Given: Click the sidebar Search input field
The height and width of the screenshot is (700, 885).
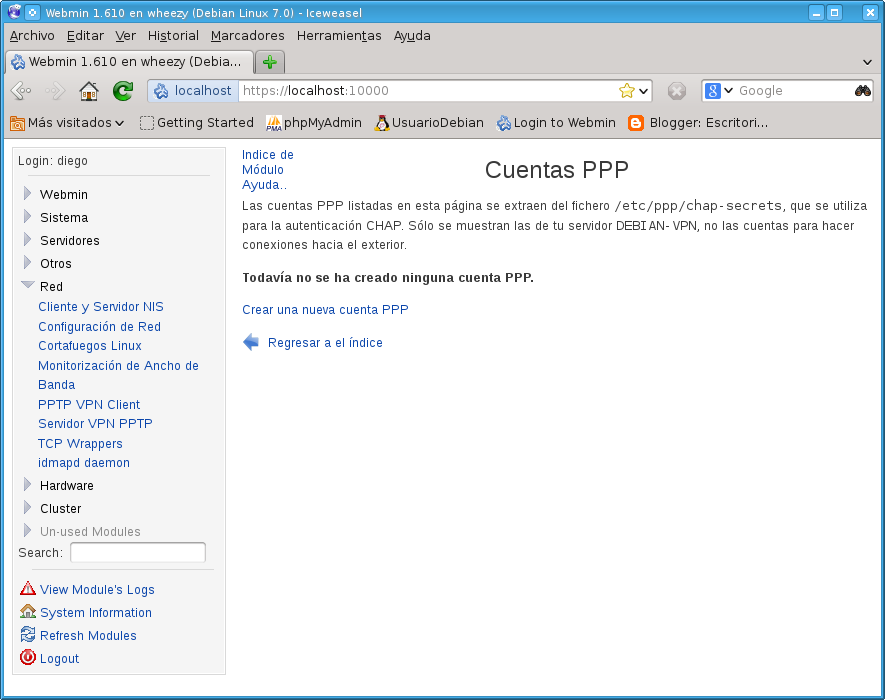Looking at the screenshot, I should (x=138, y=552).
